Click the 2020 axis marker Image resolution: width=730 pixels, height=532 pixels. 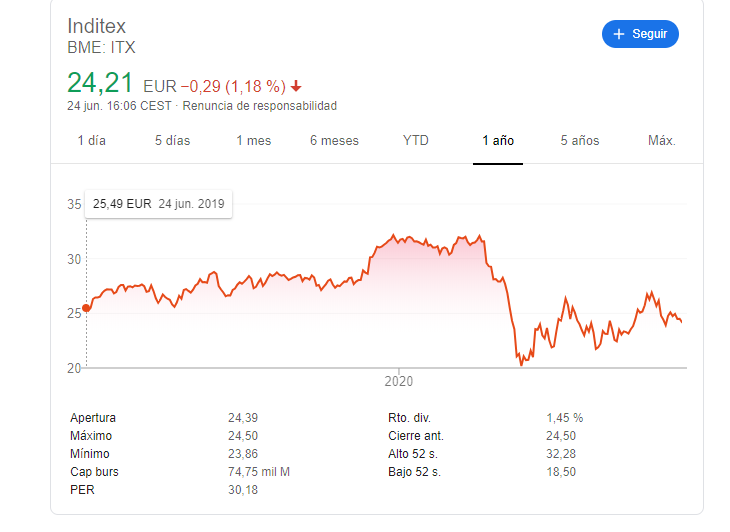(x=399, y=381)
